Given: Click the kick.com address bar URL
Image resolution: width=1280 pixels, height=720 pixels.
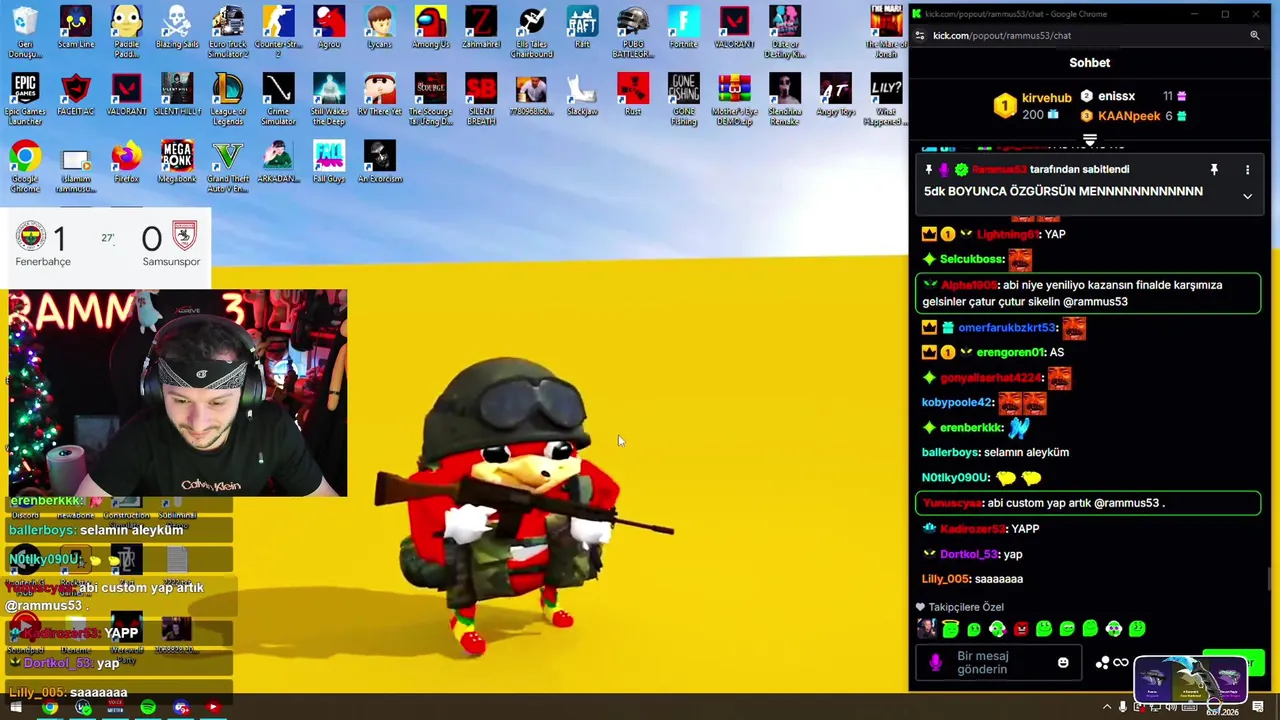Looking at the screenshot, I should [1001, 36].
